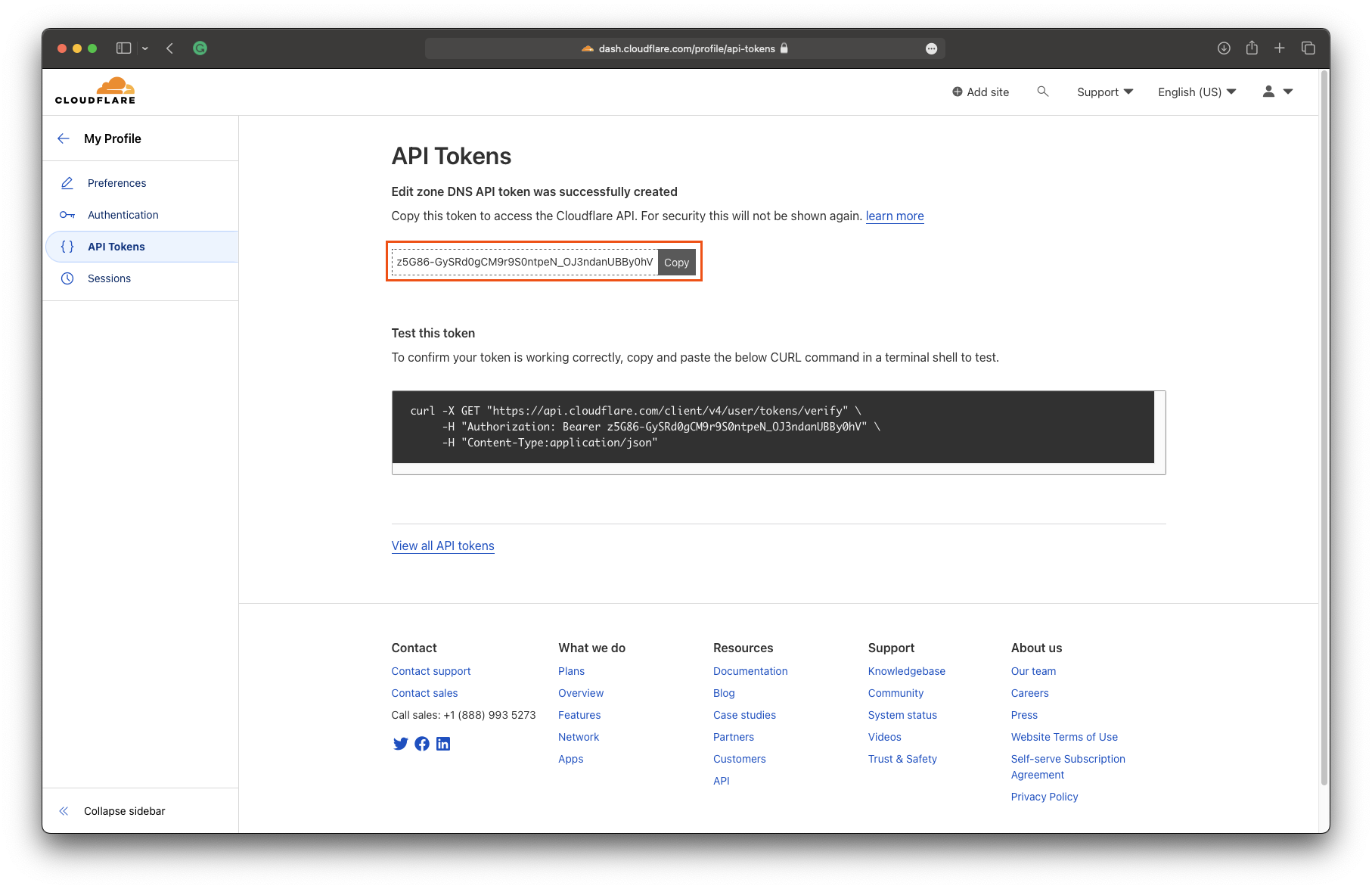Go to Sessions in sidebar
Viewport: 1372px width, 889px height.
(x=109, y=278)
